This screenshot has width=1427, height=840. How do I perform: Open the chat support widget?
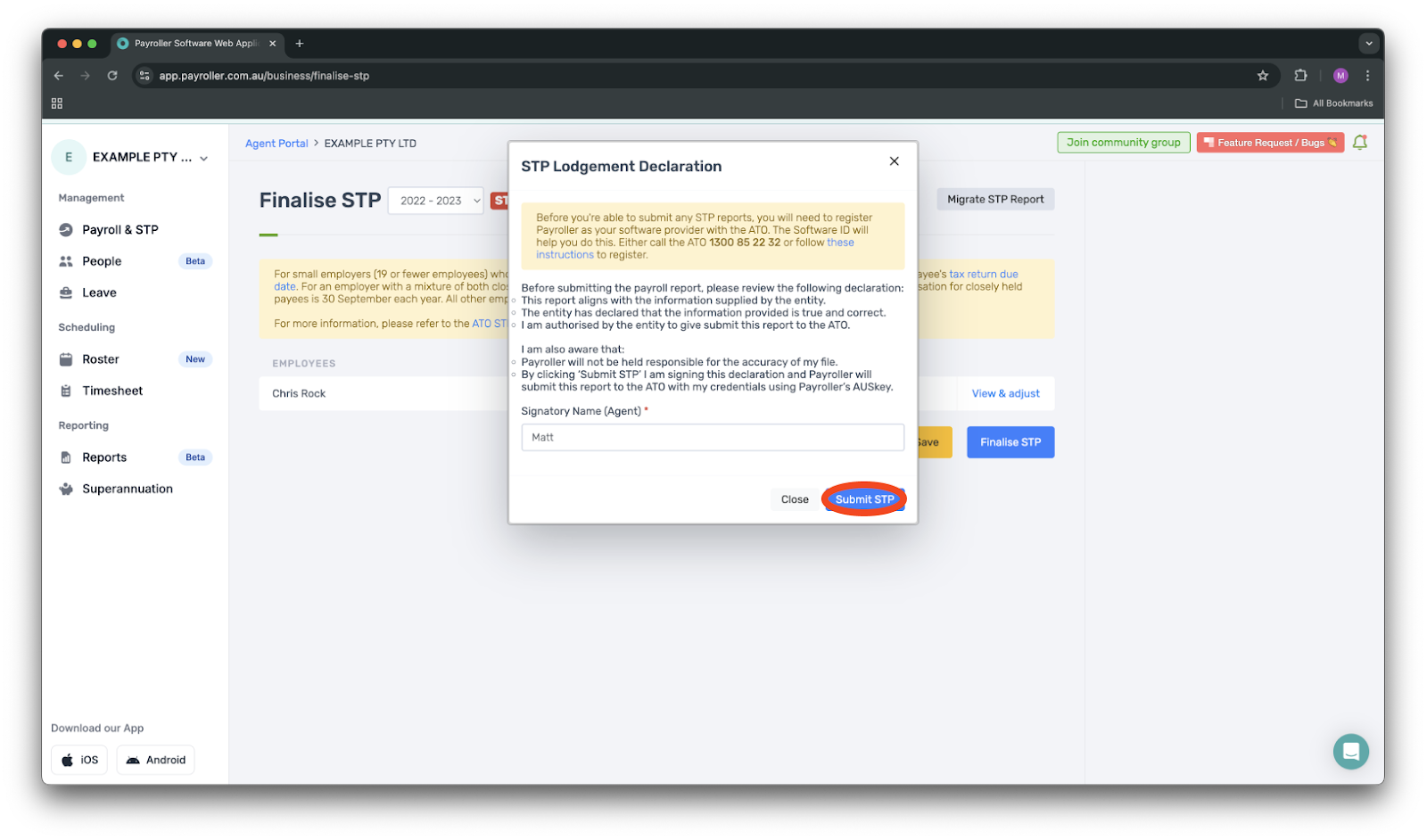[1351, 751]
